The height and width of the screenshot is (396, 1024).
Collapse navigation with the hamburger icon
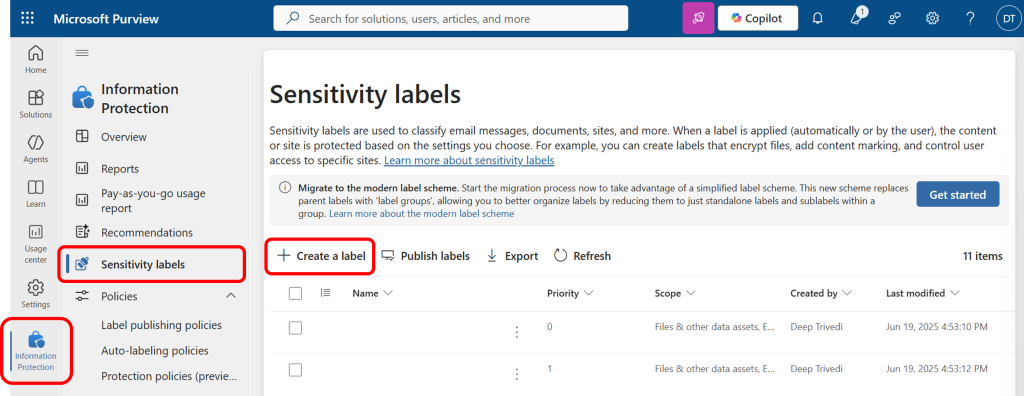pos(82,53)
